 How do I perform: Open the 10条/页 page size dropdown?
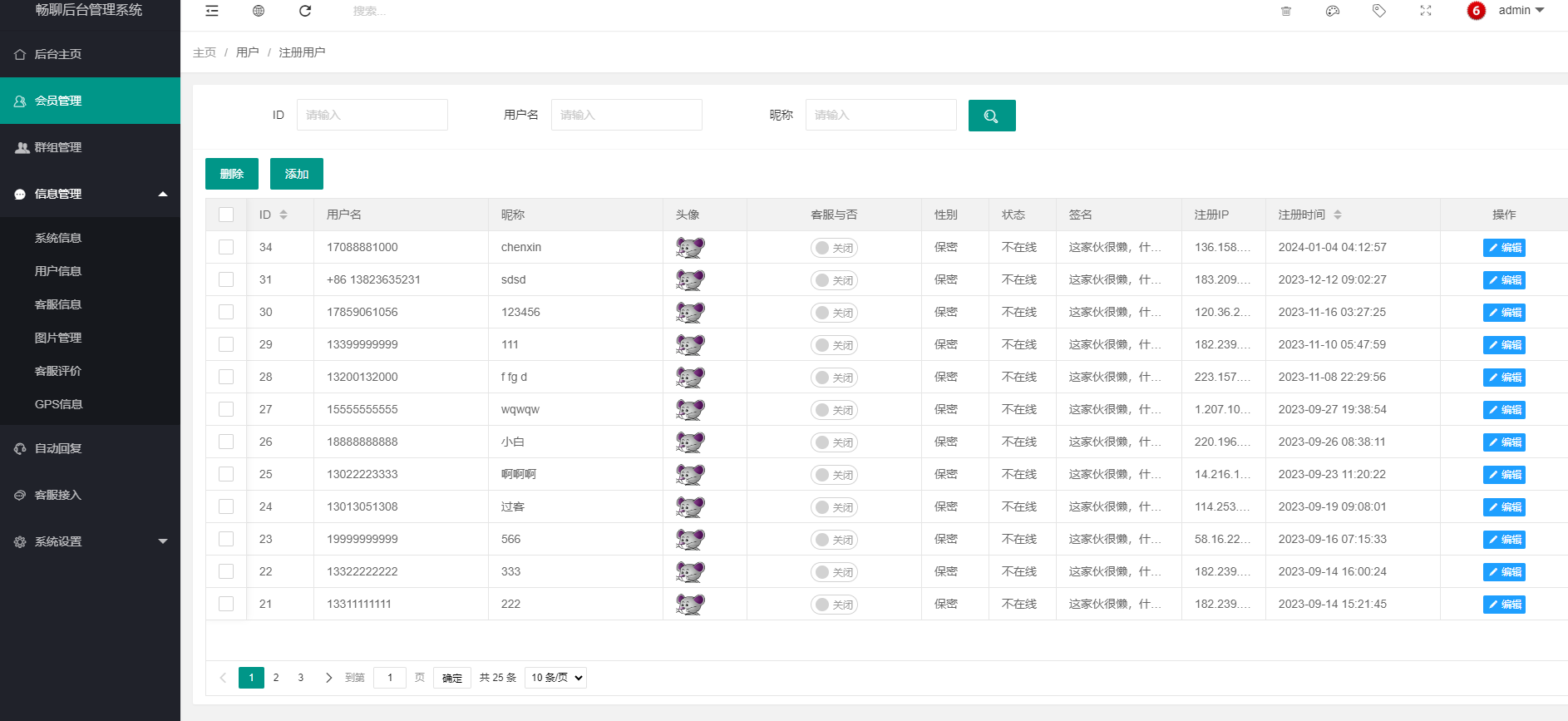[x=555, y=678]
